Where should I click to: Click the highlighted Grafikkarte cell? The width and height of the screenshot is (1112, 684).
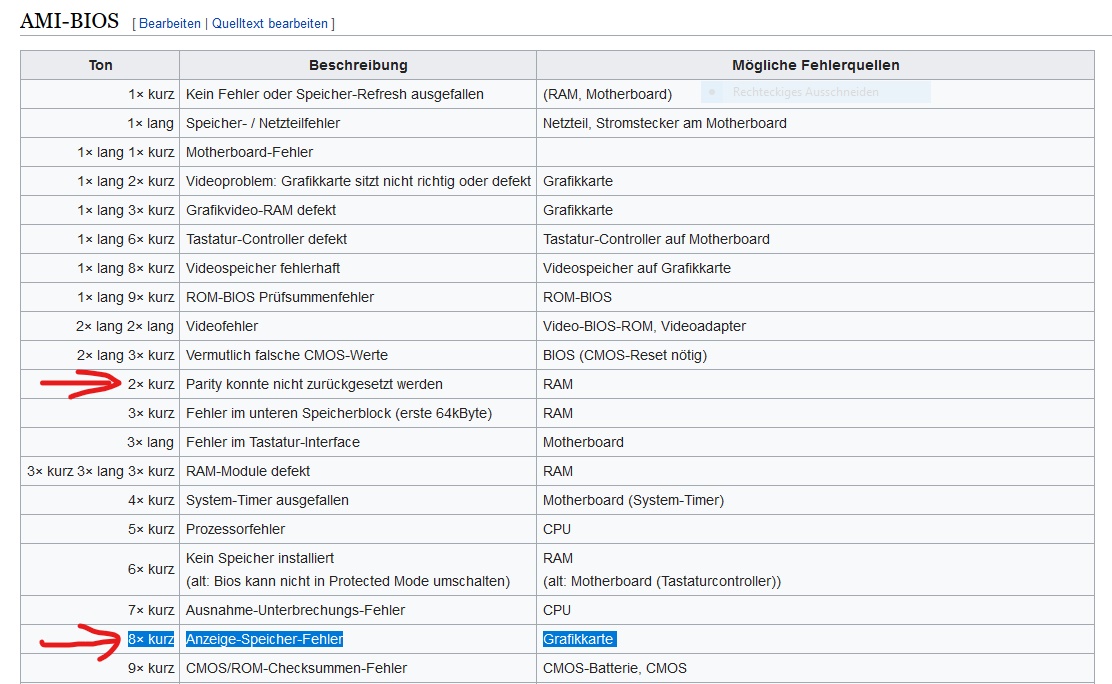click(x=579, y=639)
